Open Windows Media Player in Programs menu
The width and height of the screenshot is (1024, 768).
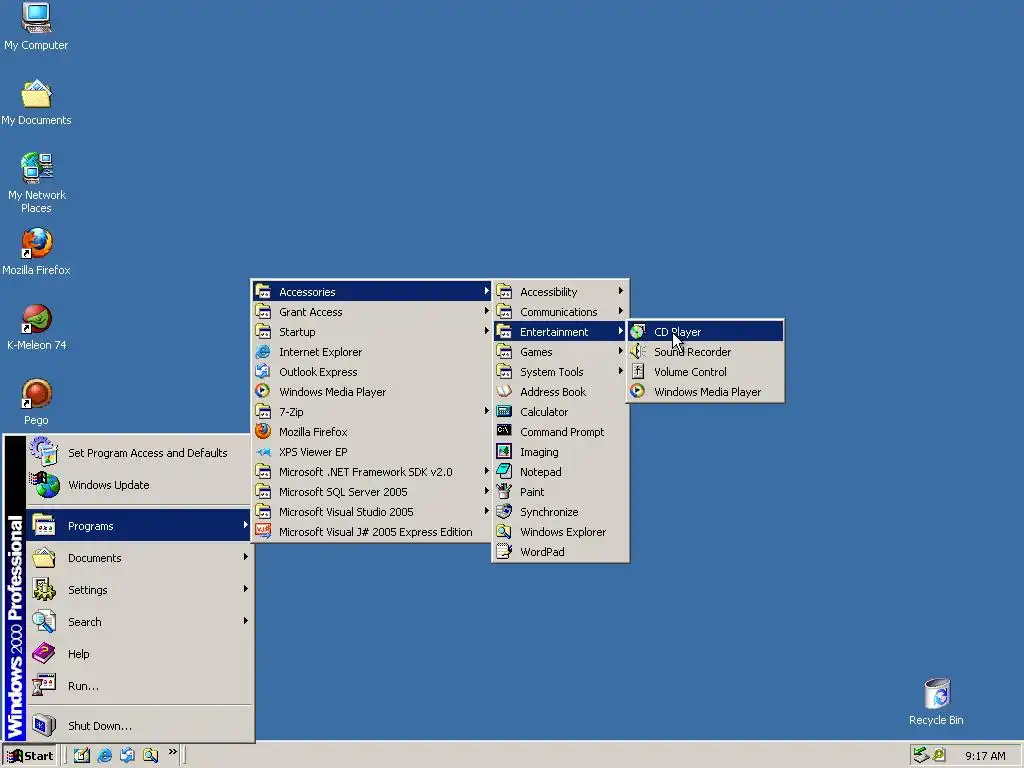tap(371, 392)
